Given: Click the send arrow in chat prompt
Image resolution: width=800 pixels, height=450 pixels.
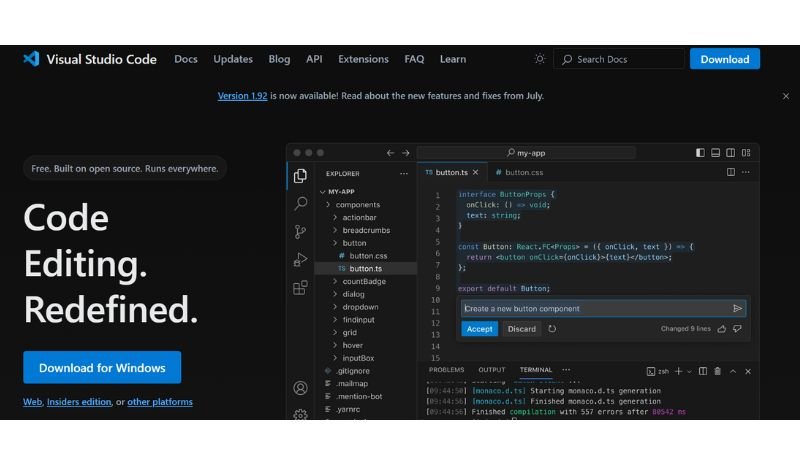Looking at the screenshot, I should [737, 308].
